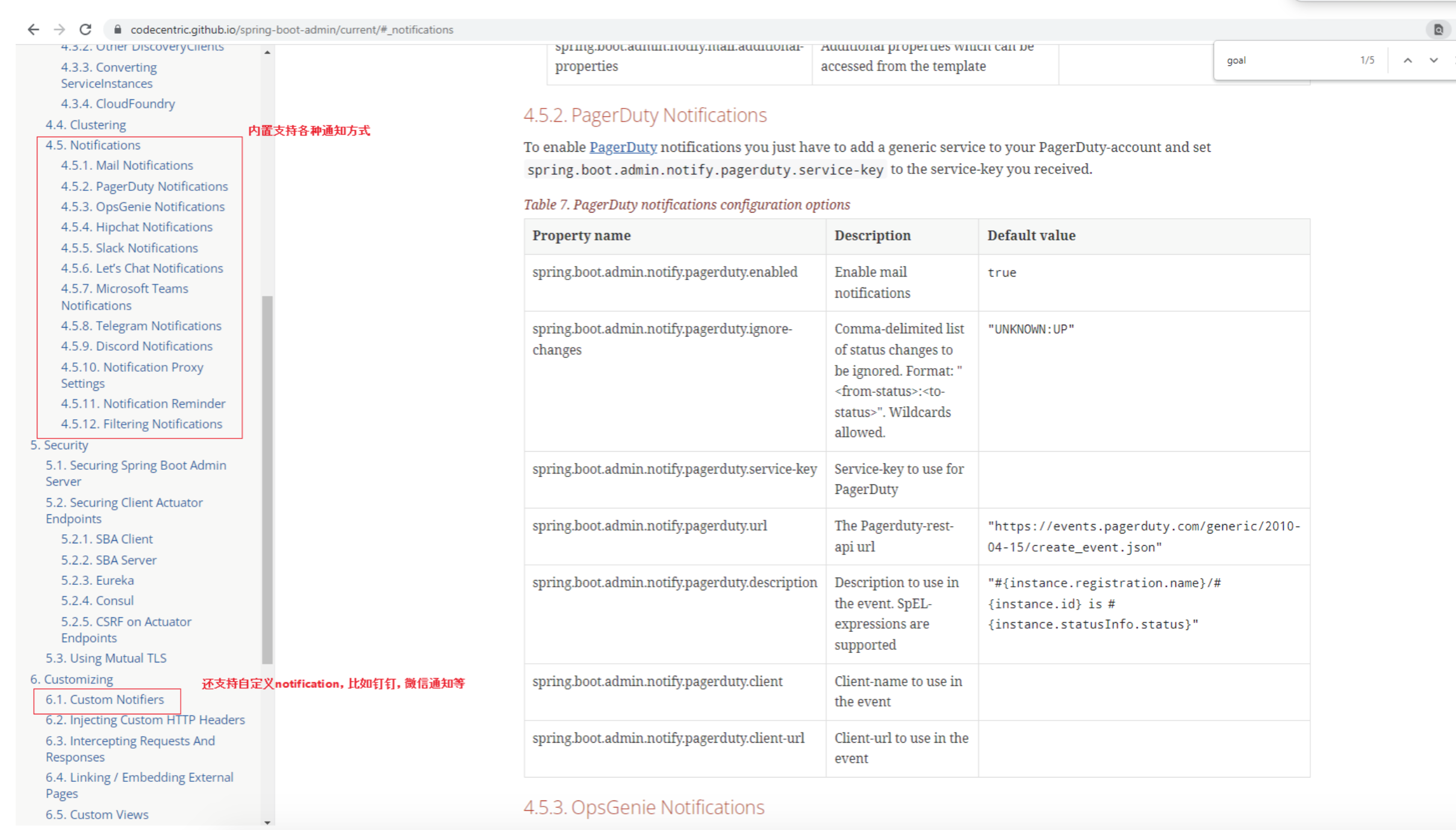The width and height of the screenshot is (1456, 830).
Task: Open 4.3.3 Converting ServiceInstances
Action: pyautogui.click(x=108, y=75)
